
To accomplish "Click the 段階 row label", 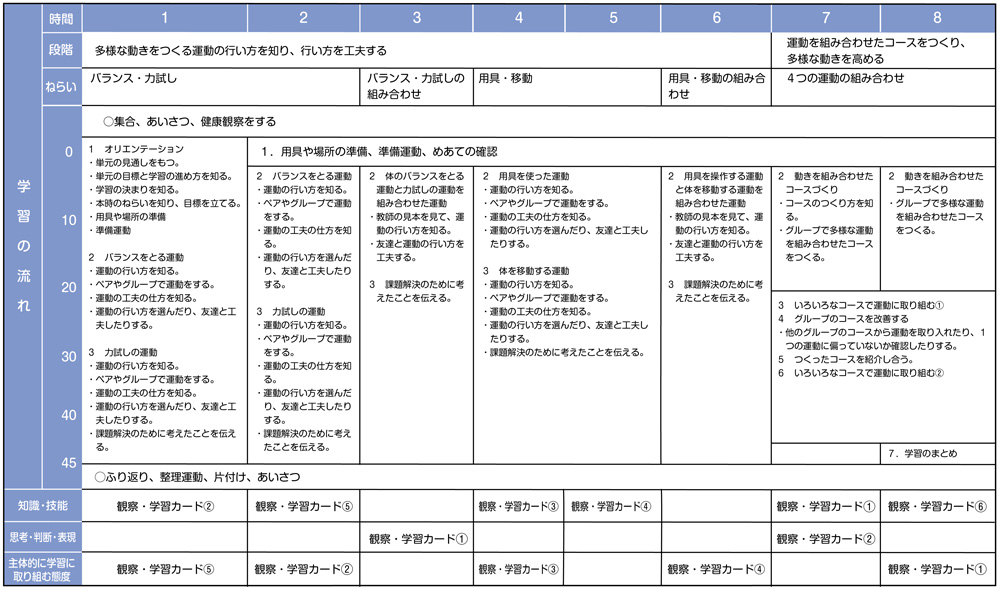I will pyautogui.click(x=61, y=49).
